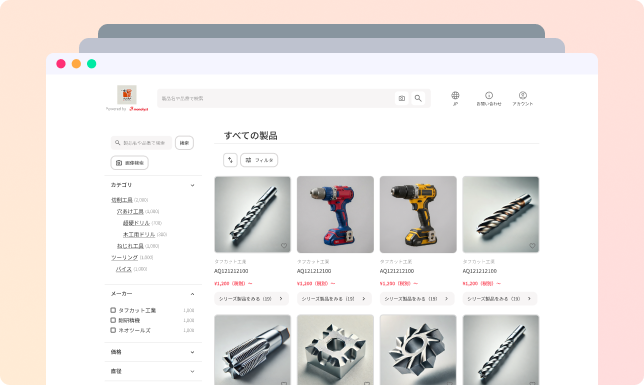The width and height of the screenshot is (644, 385).
Task: Select the 切削工具 category link
Action: [122, 200]
